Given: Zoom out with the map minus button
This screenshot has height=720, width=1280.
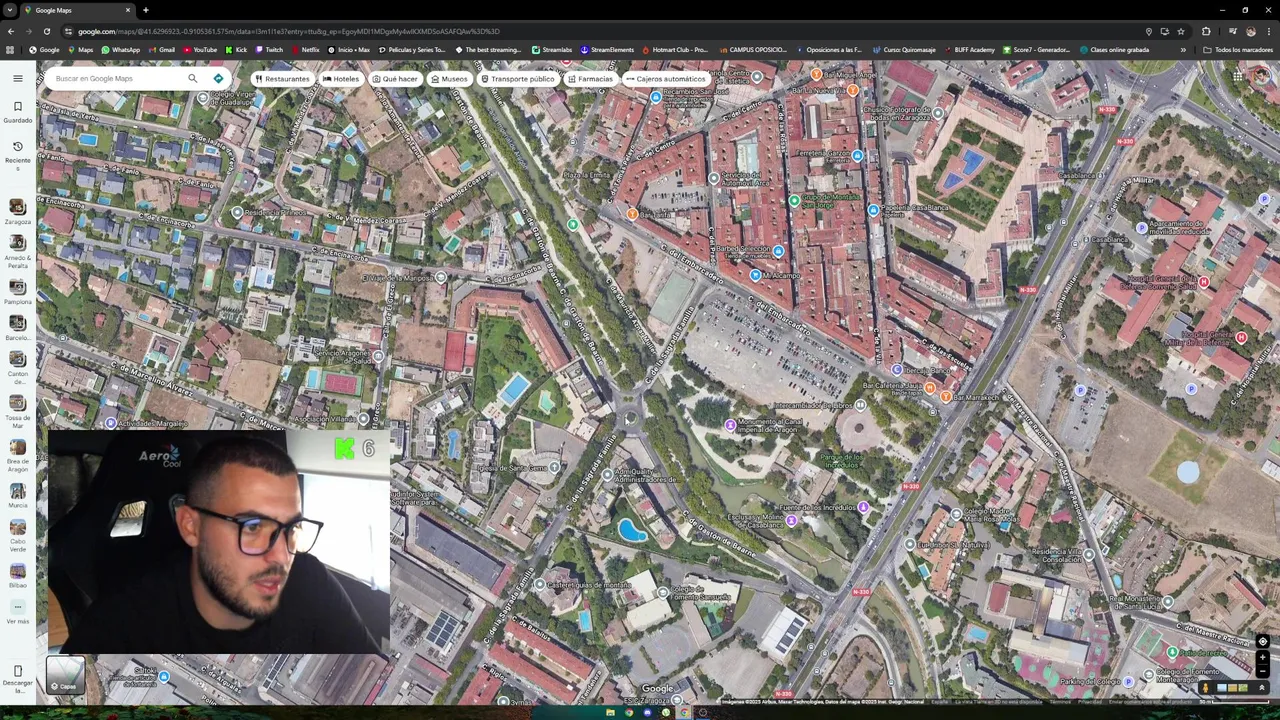Looking at the screenshot, I should tap(1262, 670).
